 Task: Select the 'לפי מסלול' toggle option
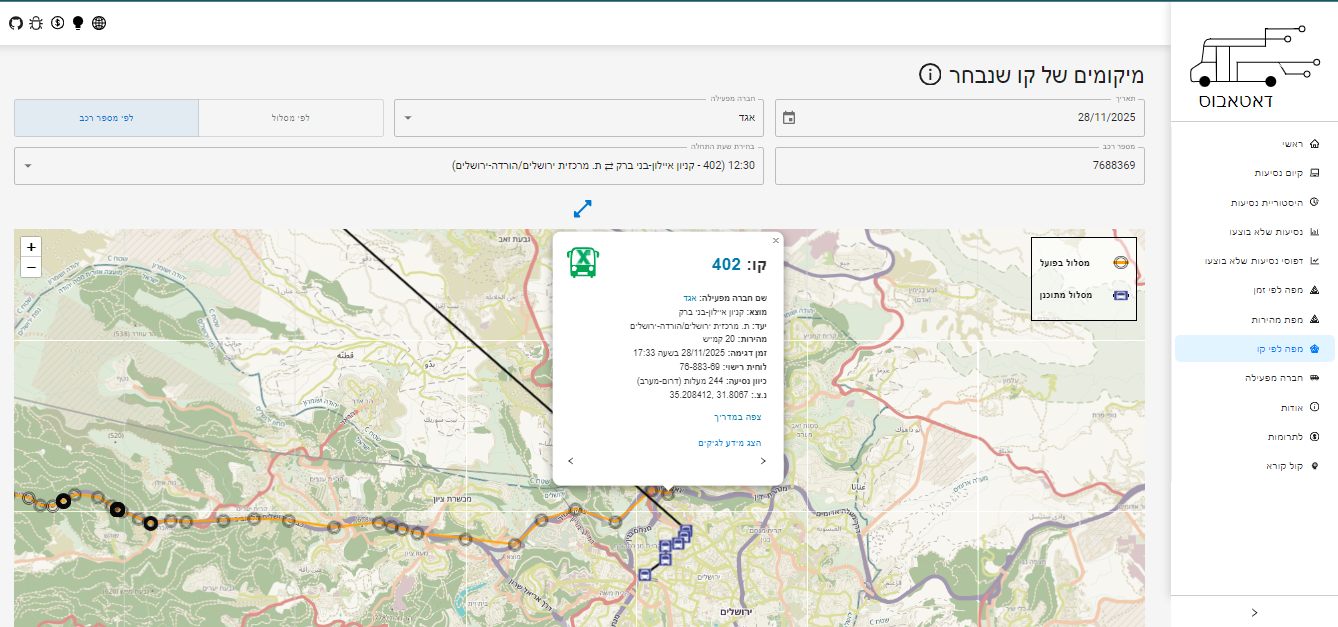pos(291,118)
